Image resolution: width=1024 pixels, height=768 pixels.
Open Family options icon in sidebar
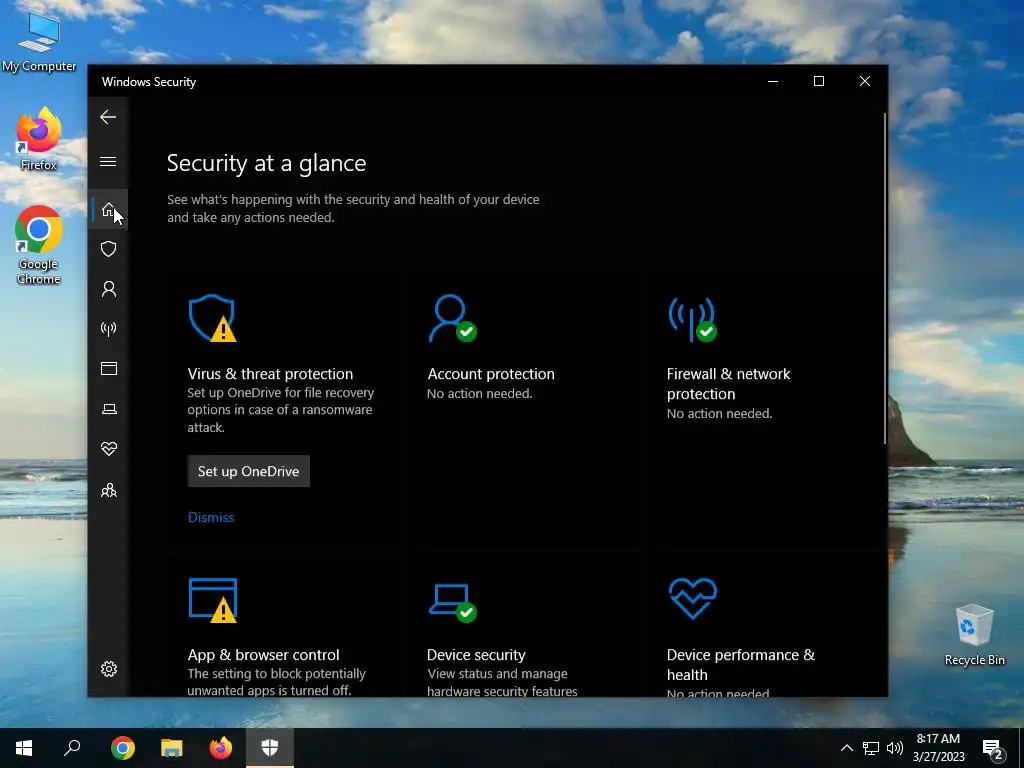click(108, 490)
